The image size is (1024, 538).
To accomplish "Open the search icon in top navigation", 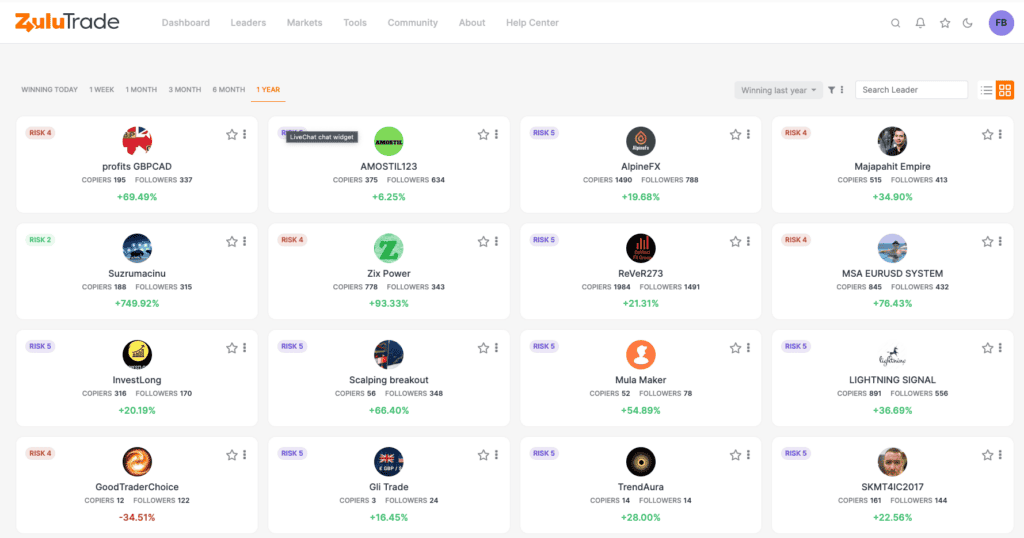I will pyautogui.click(x=895, y=23).
